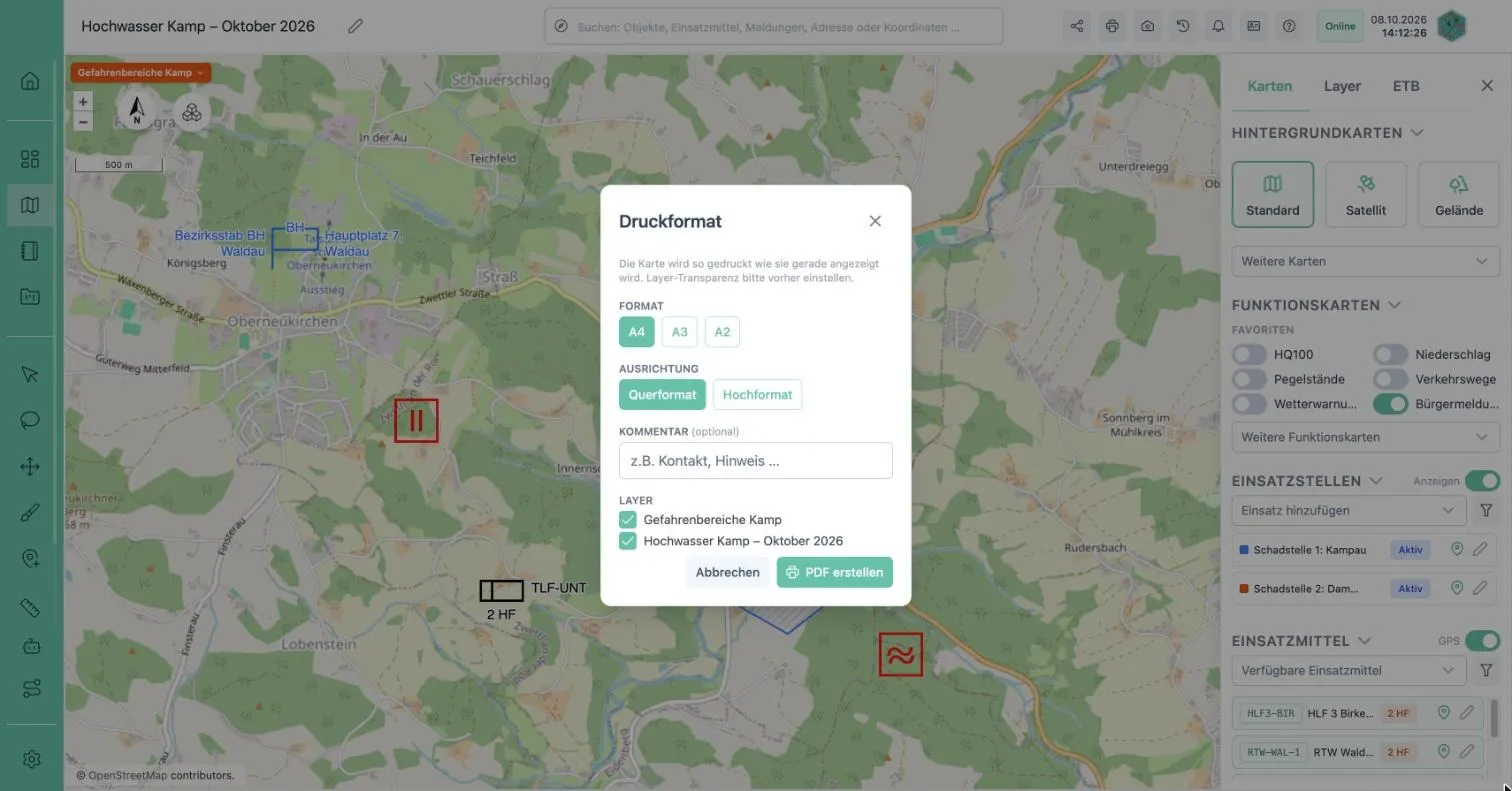This screenshot has height=791, width=1512.
Task: Uncheck the Gefahrenbereiche Kamp layer checkbox
Action: click(x=628, y=520)
